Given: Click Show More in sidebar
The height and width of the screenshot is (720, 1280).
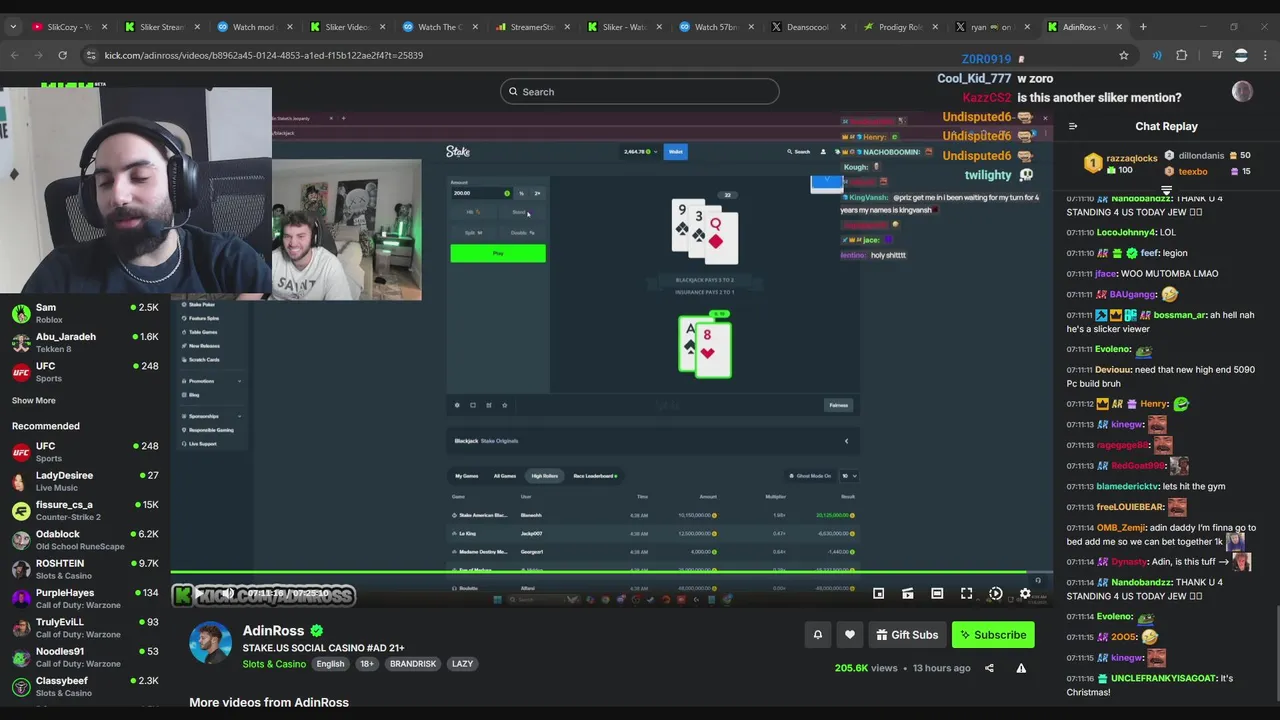Looking at the screenshot, I should tap(34, 401).
